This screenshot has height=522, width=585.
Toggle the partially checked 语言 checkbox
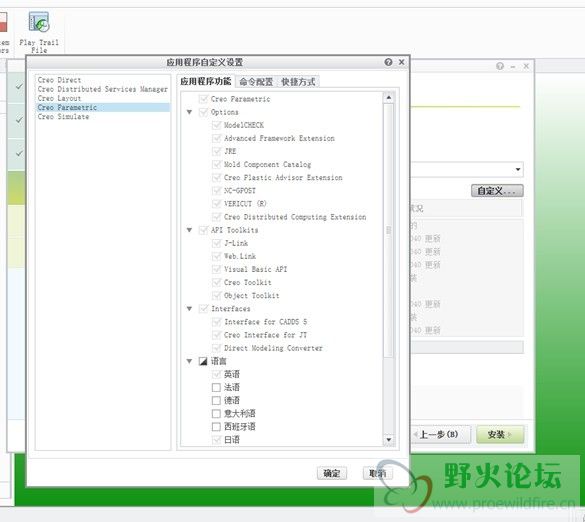click(x=203, y=361)
